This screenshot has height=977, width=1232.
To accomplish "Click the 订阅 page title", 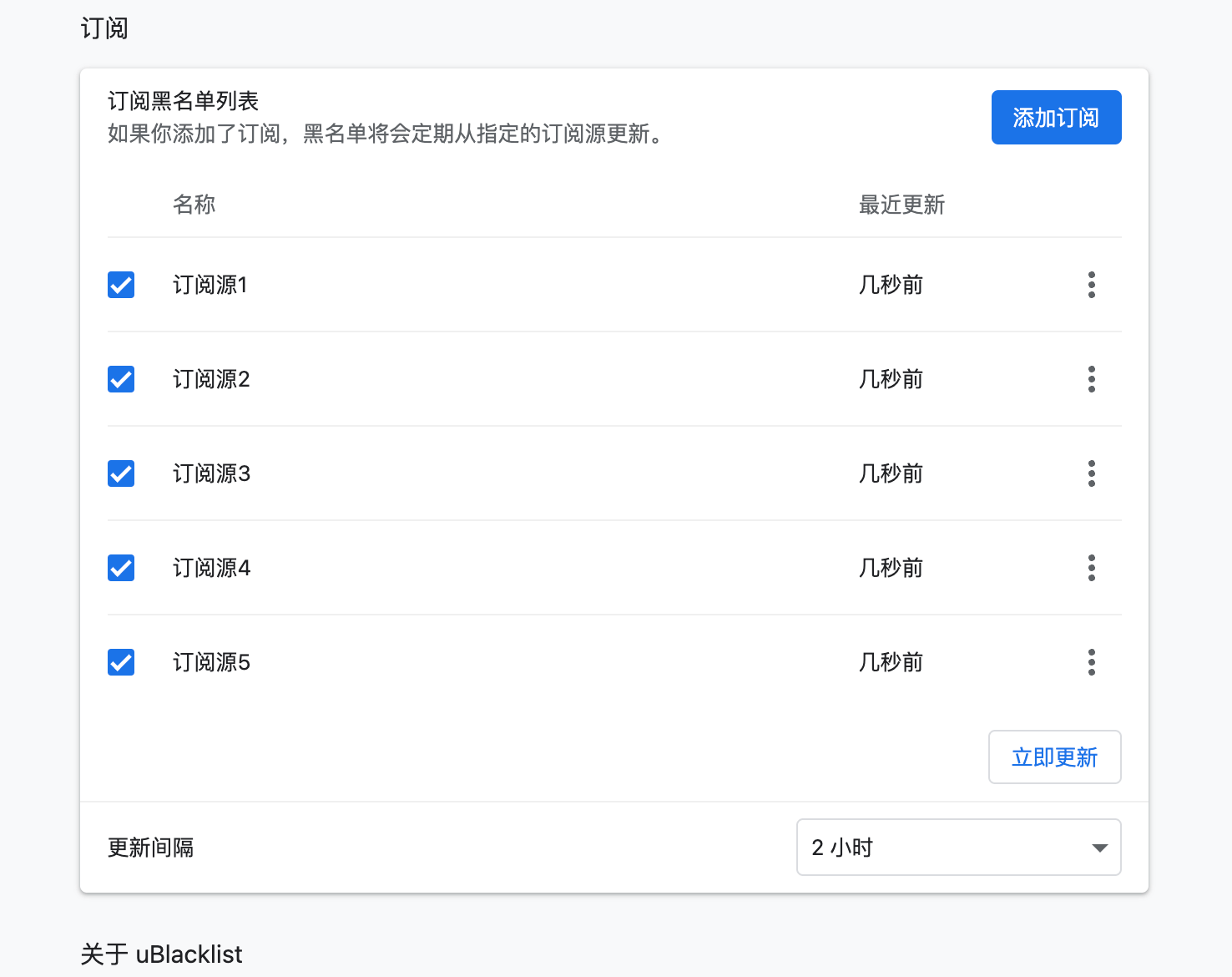I will point(104,28).
